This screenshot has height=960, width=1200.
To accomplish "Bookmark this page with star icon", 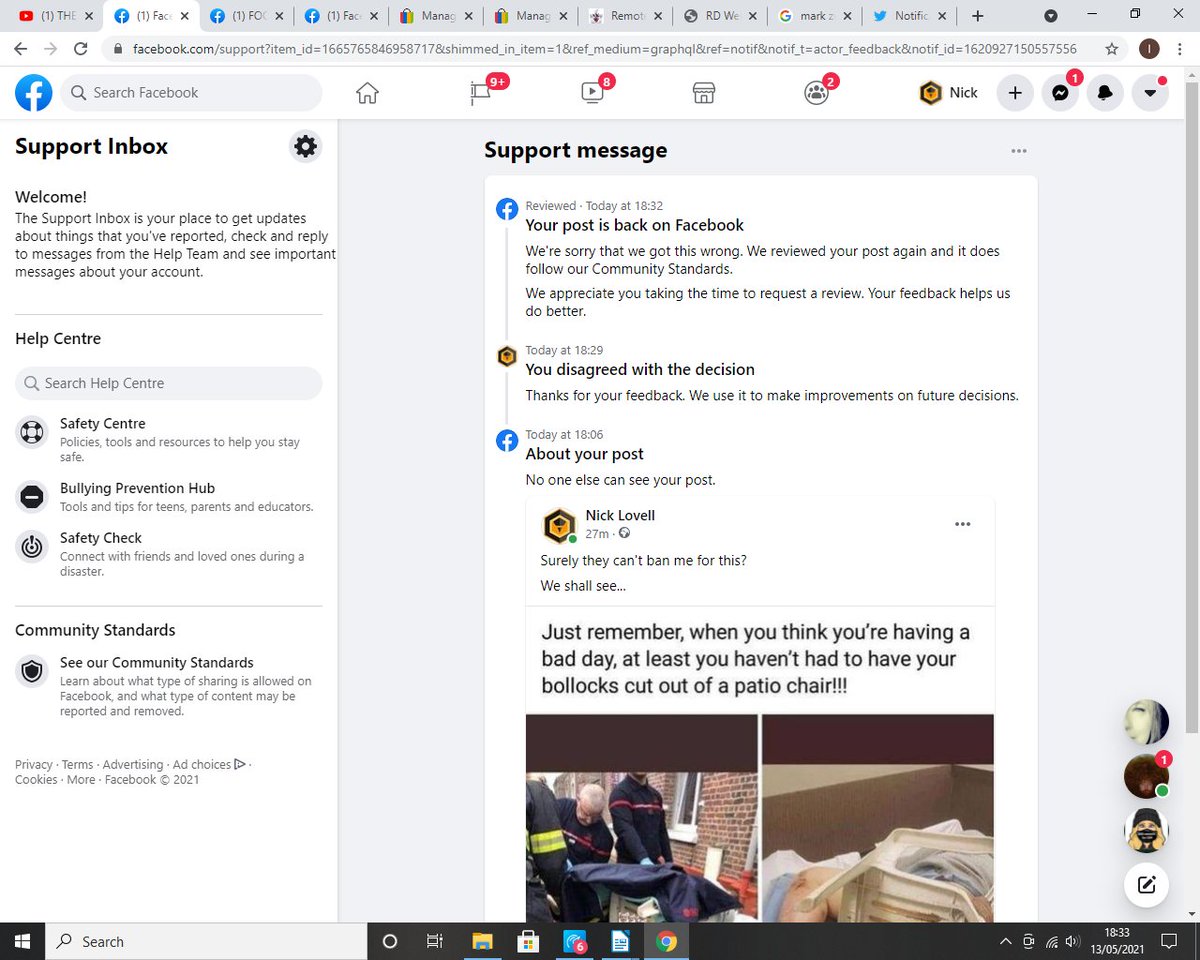I will pyautogui.click(x=1112, y=49).
